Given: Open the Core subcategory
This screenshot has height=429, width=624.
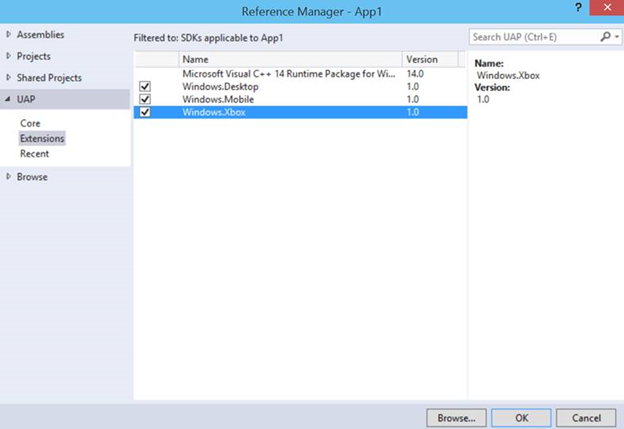Looking at the screenshot, I should (30, 123).
